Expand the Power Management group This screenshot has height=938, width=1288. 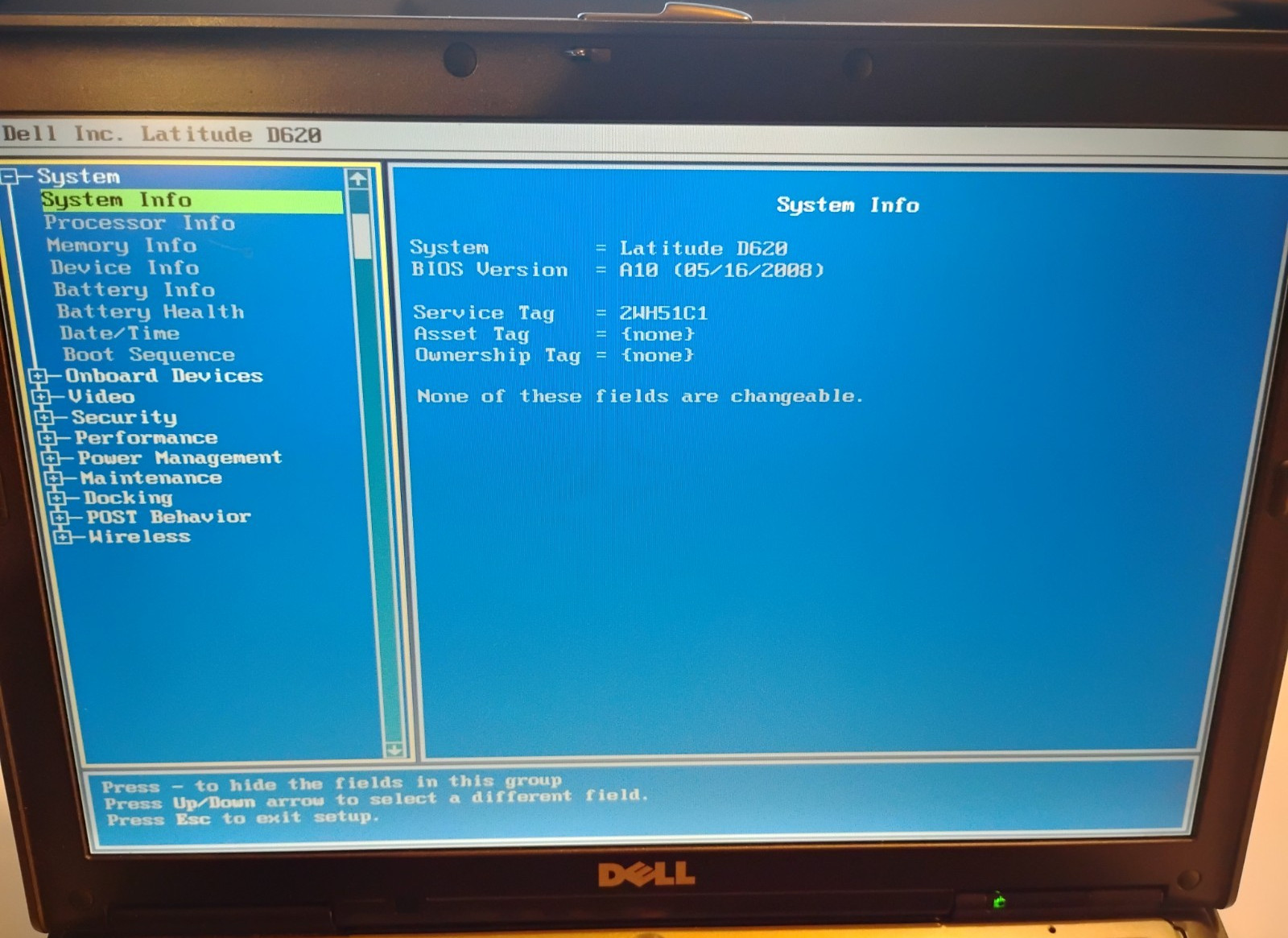point(51,458)
